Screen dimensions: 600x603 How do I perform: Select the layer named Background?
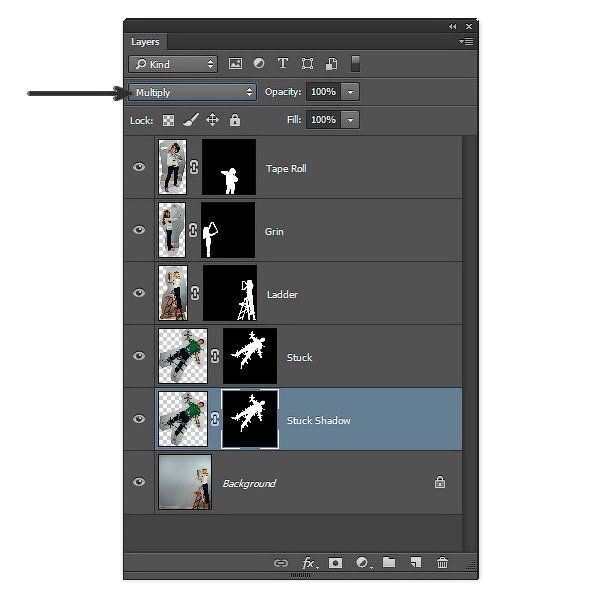249,483
